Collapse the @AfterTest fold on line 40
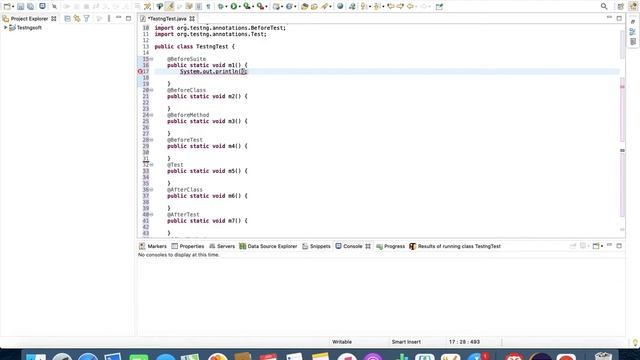The width and height of the screenshot is (640, 360). click(x=151, y=215)
